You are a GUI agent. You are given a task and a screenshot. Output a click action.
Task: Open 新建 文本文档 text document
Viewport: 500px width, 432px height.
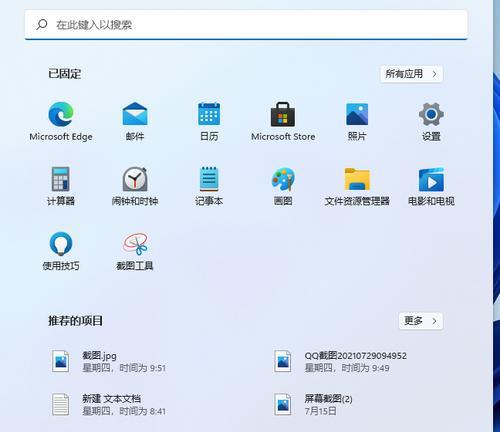[109, 404]
